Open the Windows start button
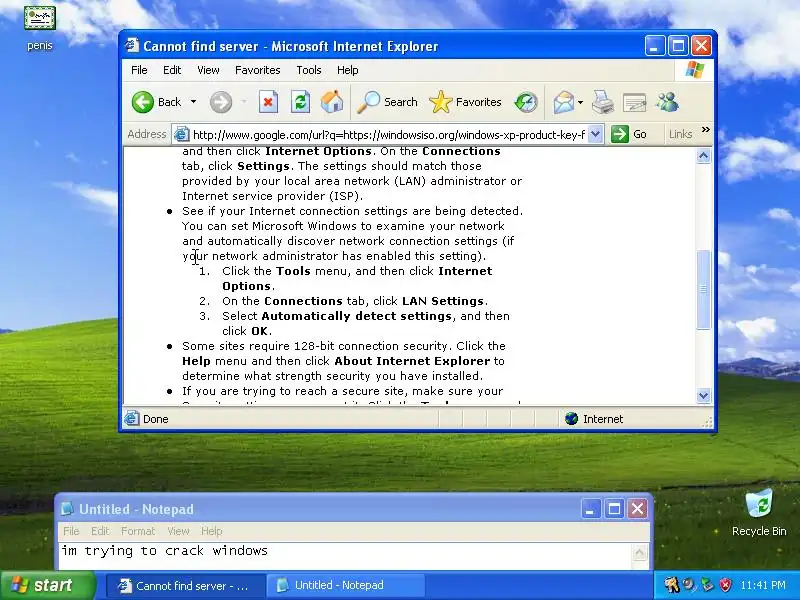The image size is (800, 600). (x=47, y=585)
